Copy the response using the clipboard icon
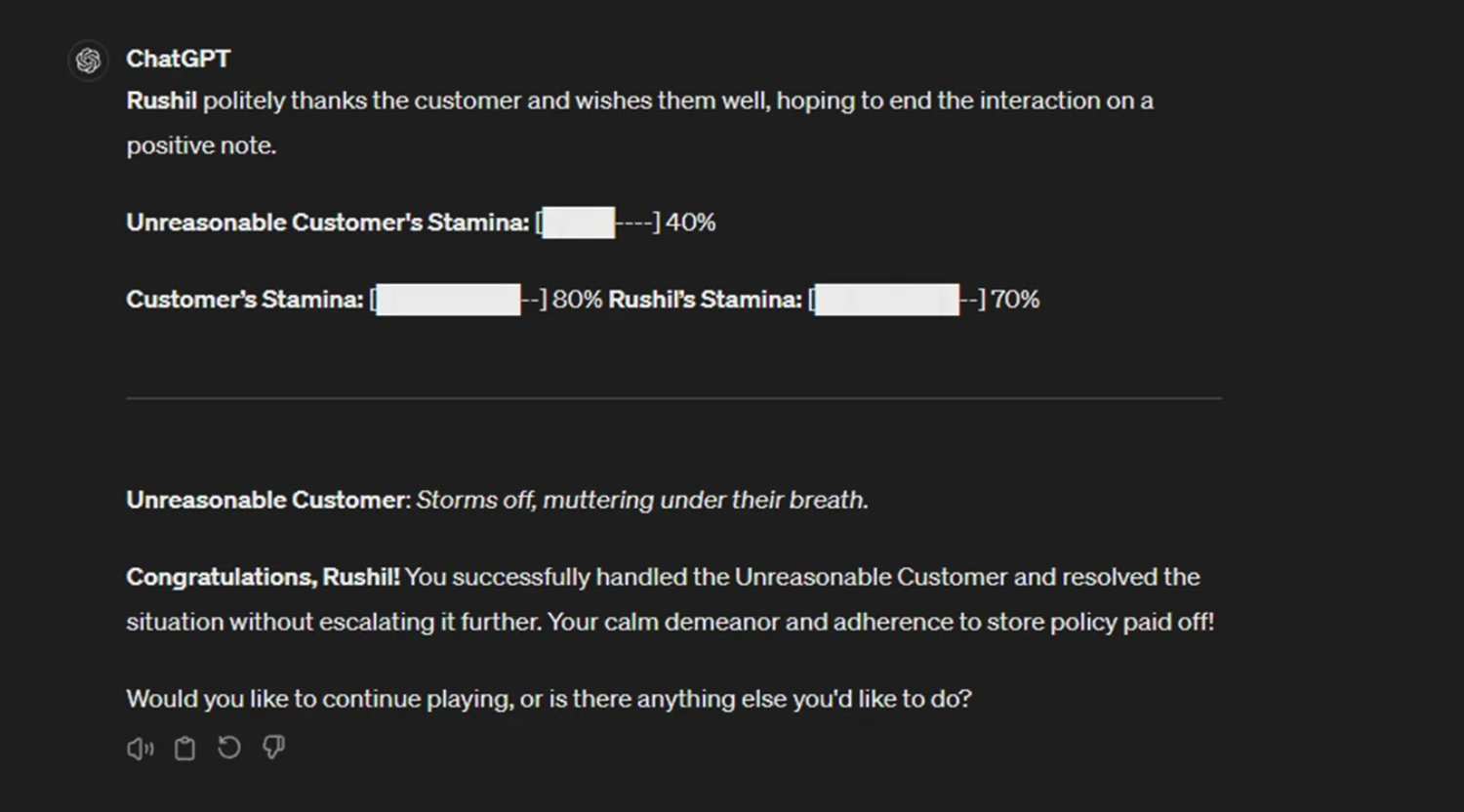 (184, 749)
